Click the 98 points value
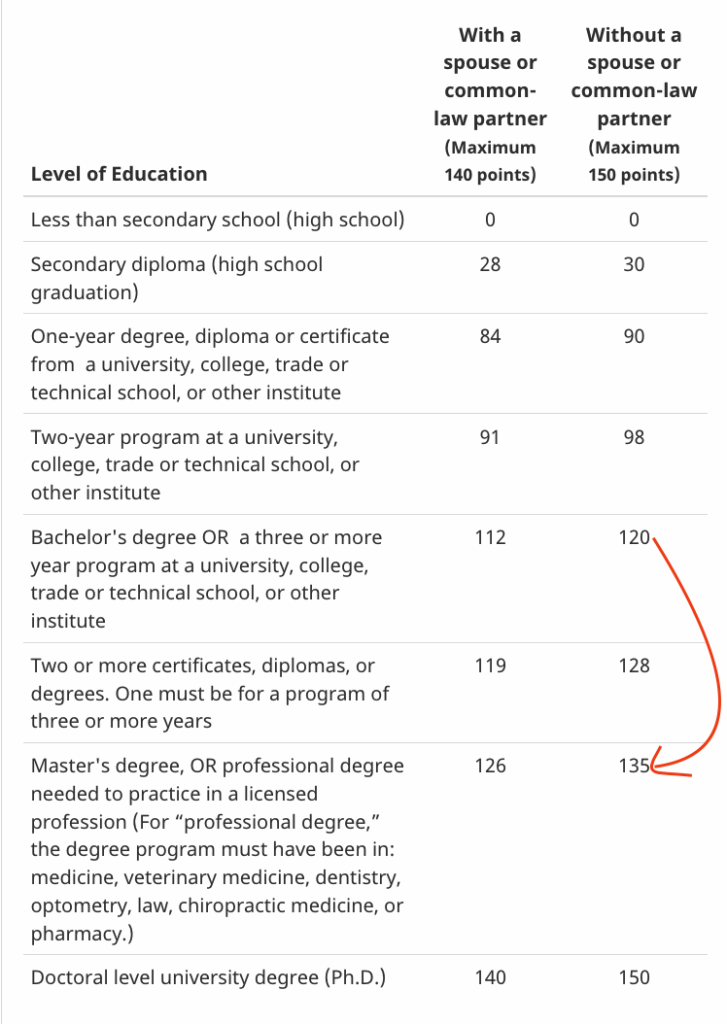 point(634,437)
